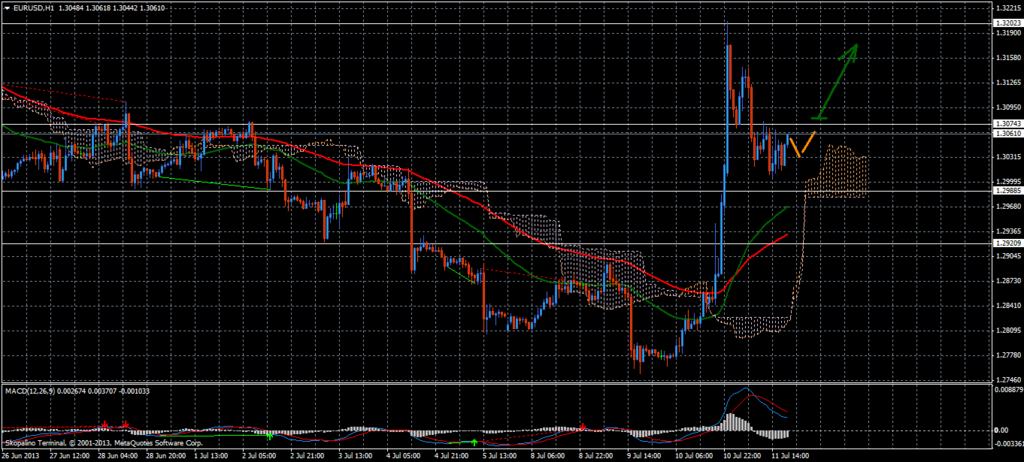Click the 1.29995 price axis value
Viewport: 1024px width, 462px height.
pyautogui.click(x=1008, y=182)
